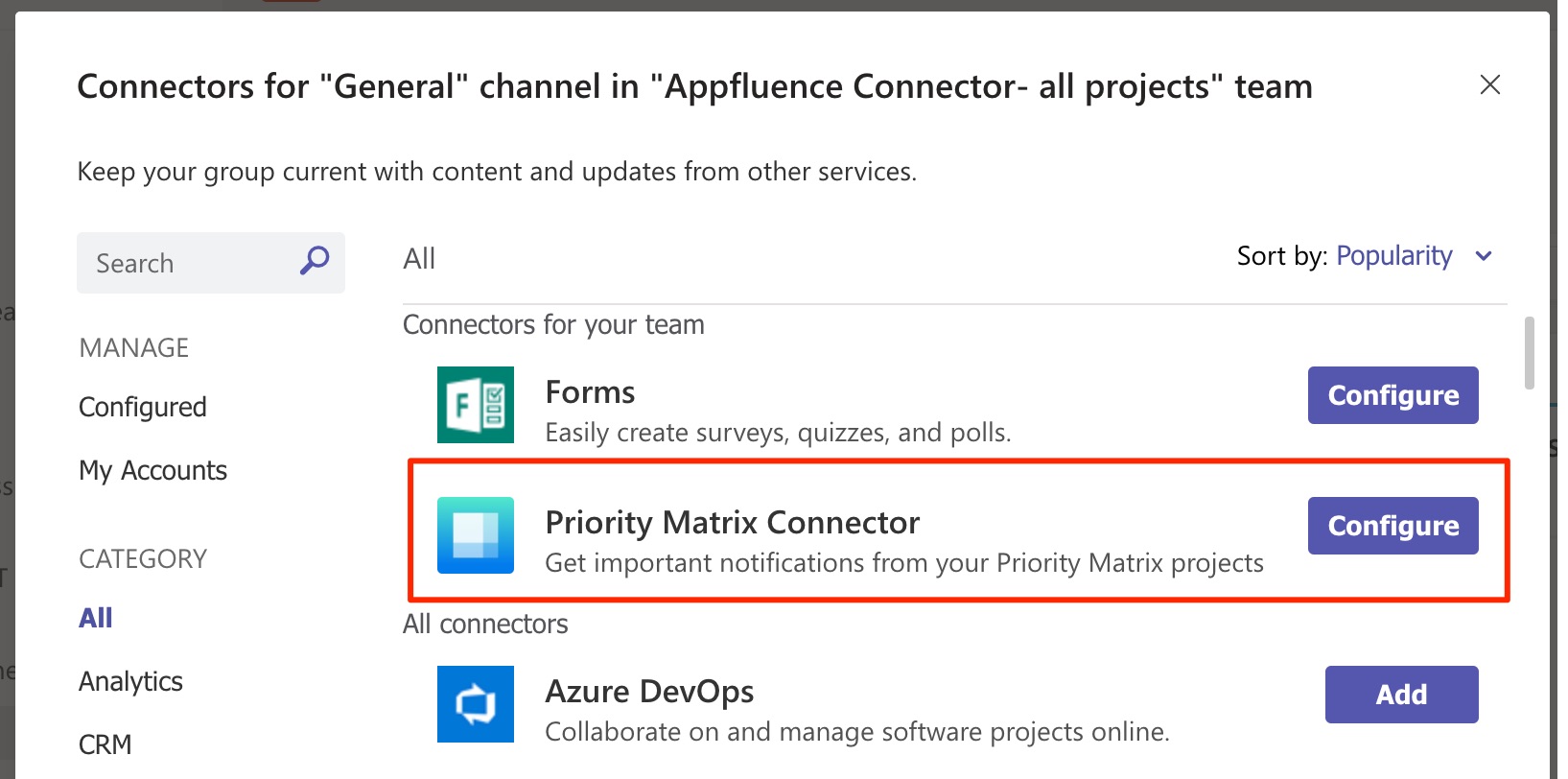Click 'Collaborate on and manage software projects online.'

(x=857, y=732)
